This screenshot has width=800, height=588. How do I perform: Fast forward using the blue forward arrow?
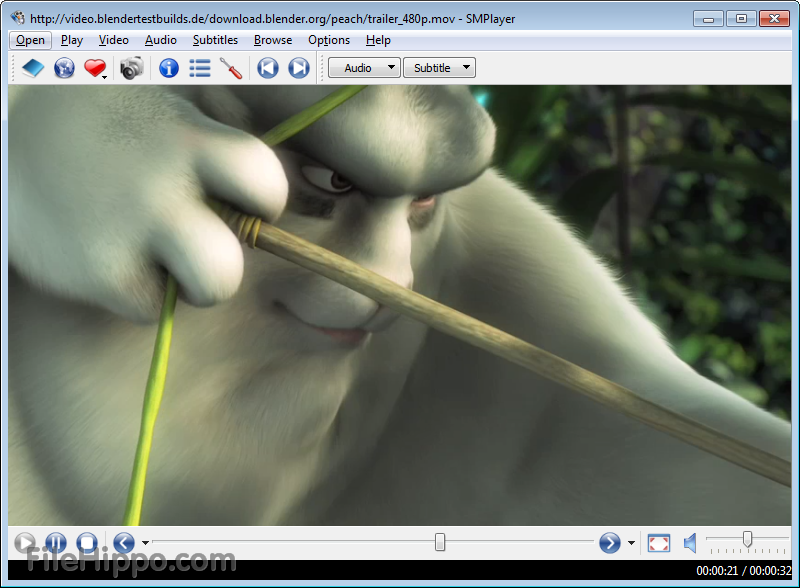(610, 543)
